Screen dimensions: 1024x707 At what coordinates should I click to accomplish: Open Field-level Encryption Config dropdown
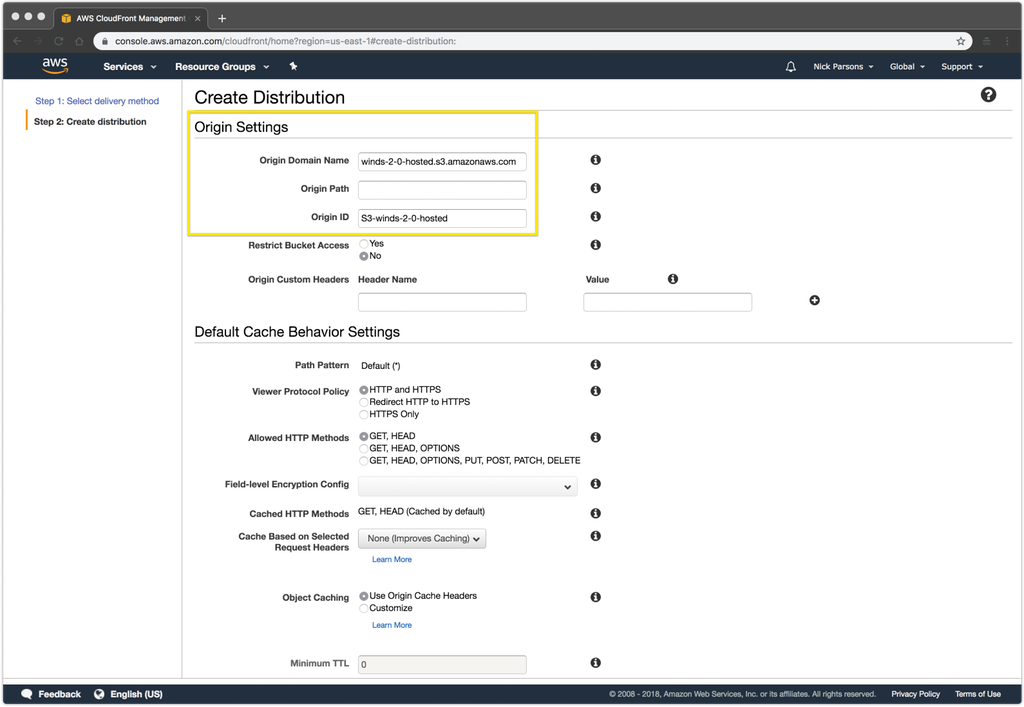(467, 486)
